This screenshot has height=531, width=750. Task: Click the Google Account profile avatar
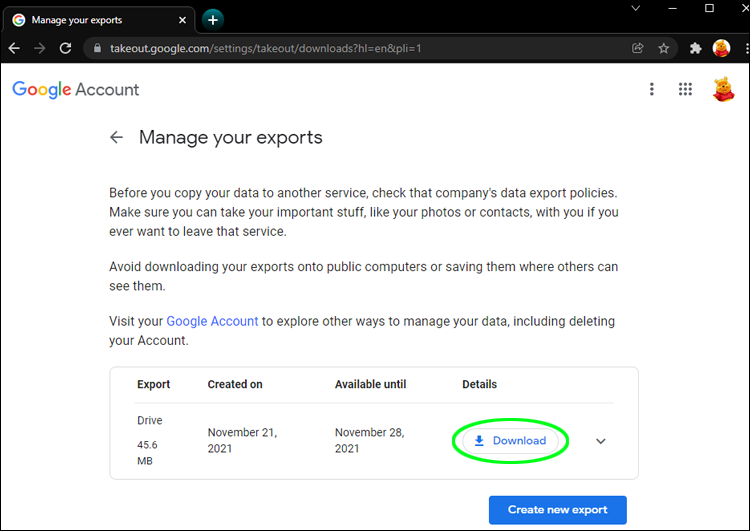tap(722, 89)
